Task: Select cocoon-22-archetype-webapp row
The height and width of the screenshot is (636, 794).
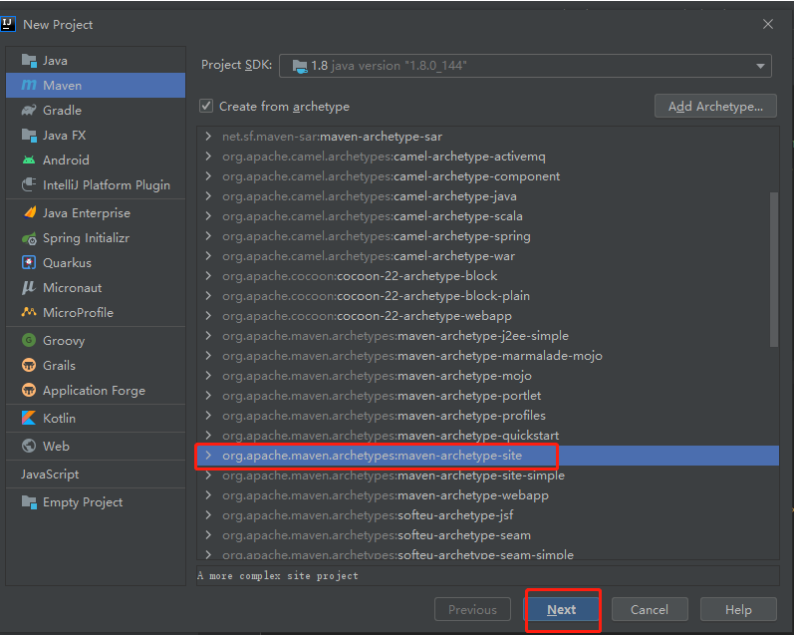Action: 488,315
